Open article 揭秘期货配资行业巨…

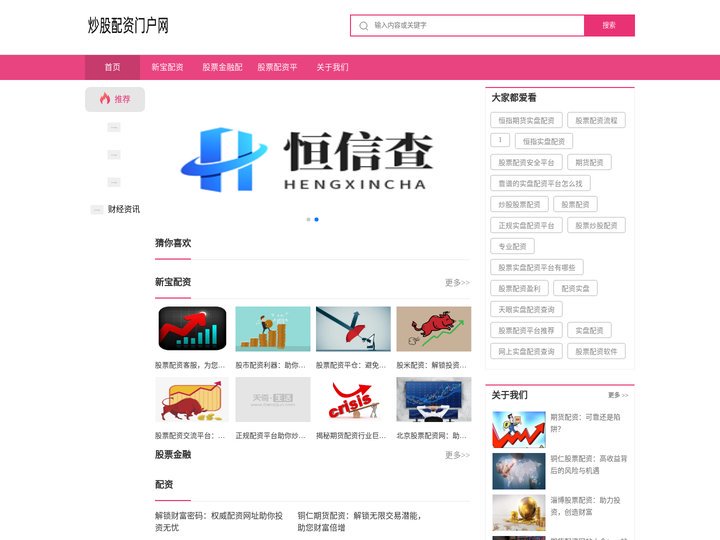351,436
